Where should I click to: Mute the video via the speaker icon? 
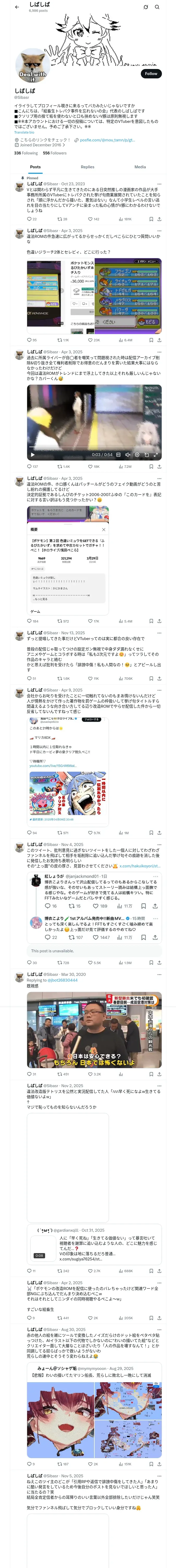point(128,455)
